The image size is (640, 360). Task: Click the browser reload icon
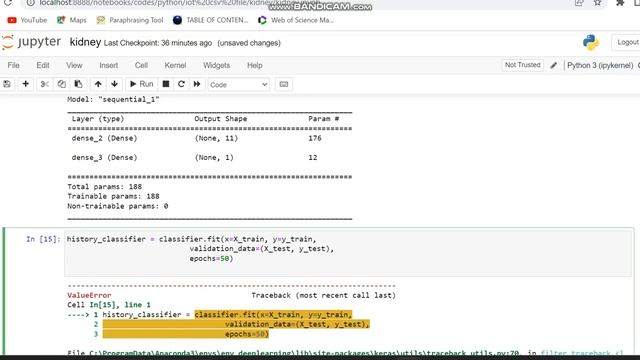tap(7, 3)
